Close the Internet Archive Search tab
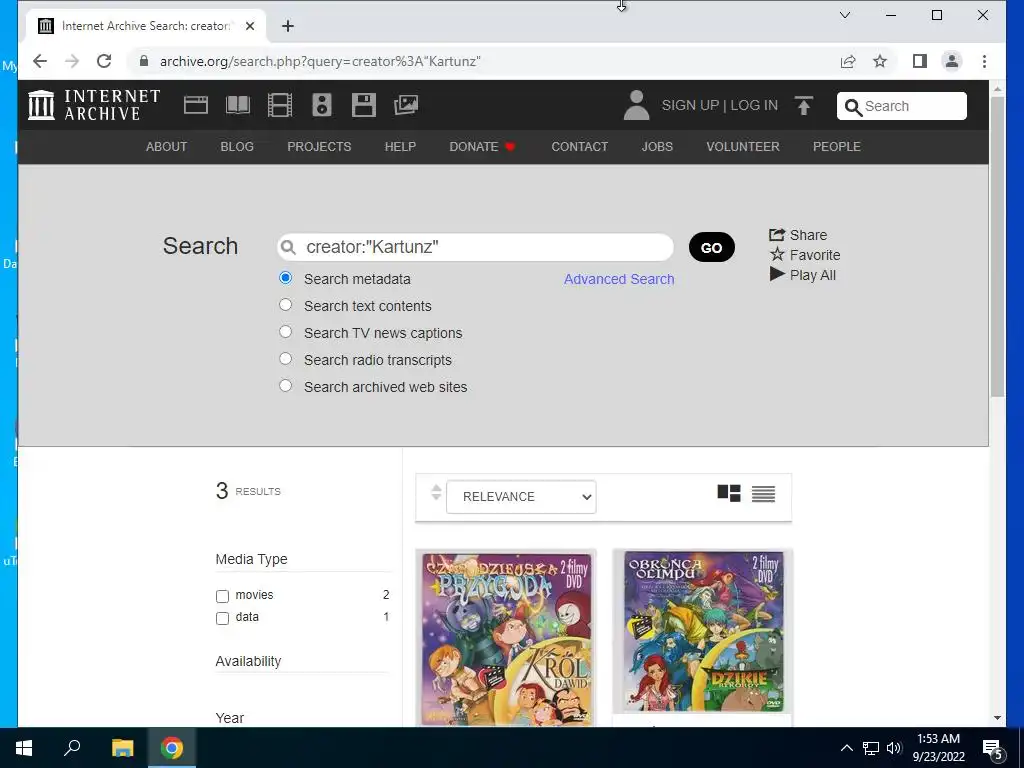 pyautogui.click(x=249, y=26)
